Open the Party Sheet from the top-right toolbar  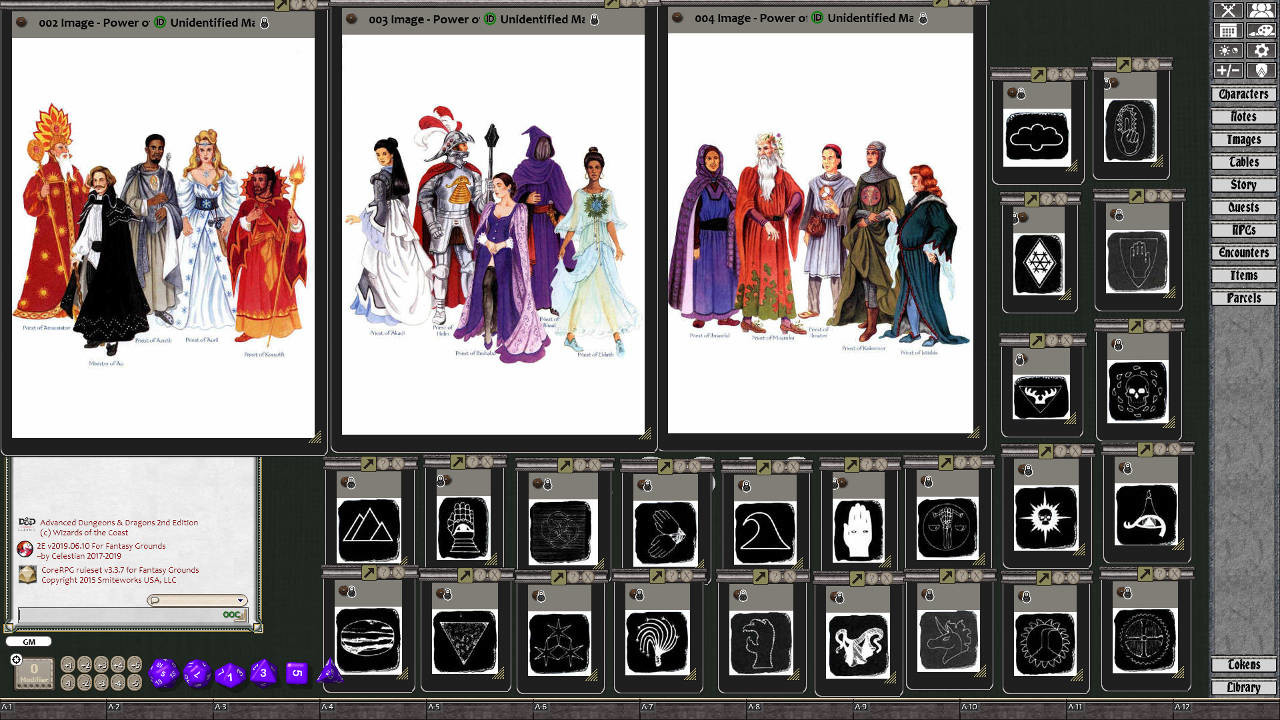tap(1262, 11)
